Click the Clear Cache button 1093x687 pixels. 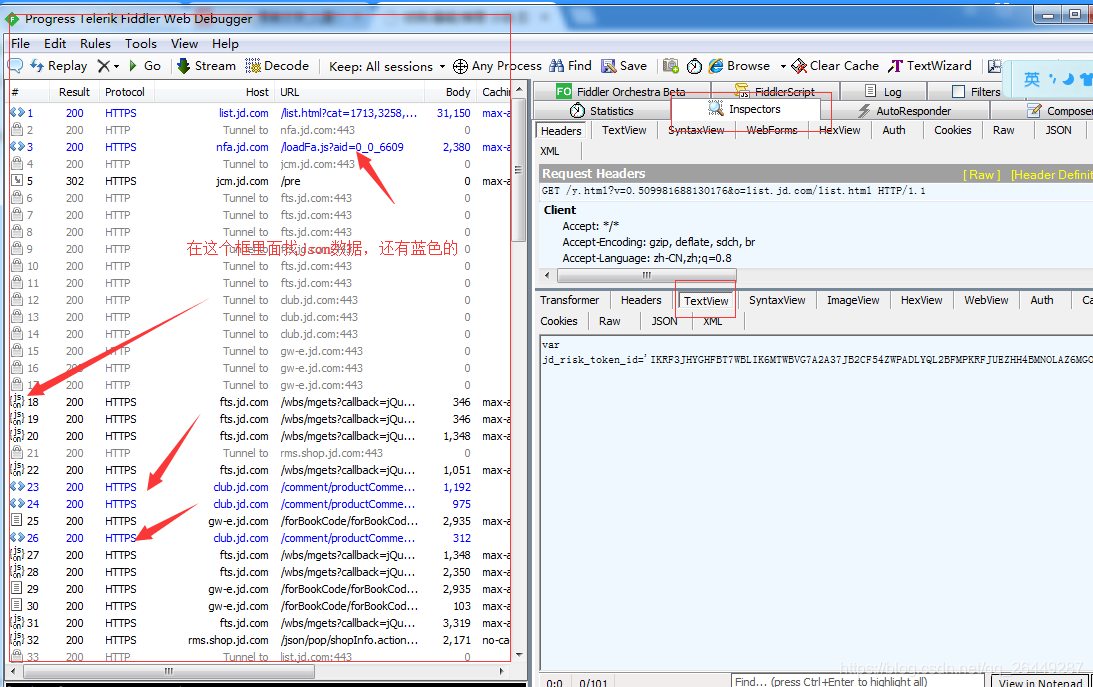pyautogui.click(x=835, y=66)
